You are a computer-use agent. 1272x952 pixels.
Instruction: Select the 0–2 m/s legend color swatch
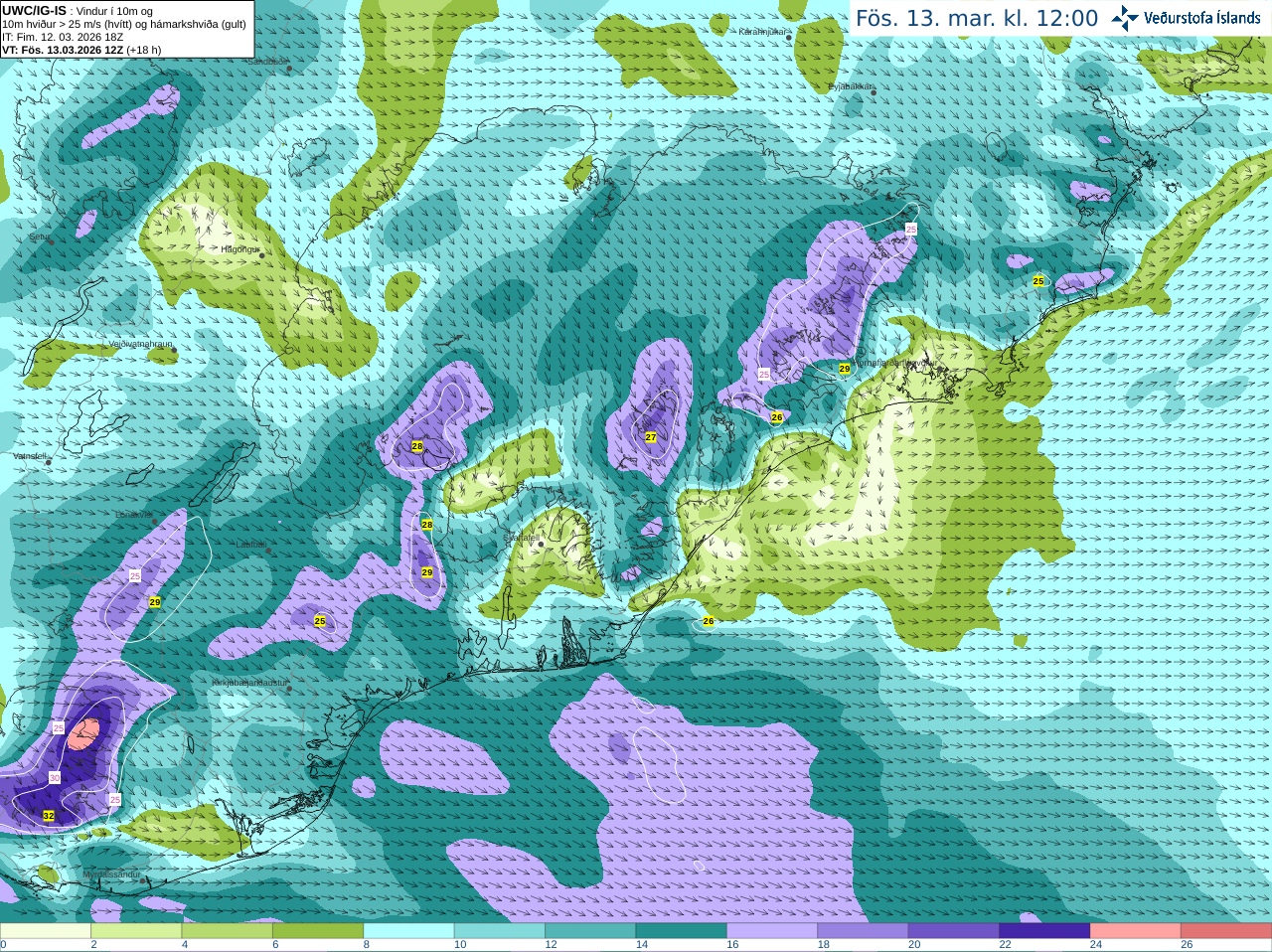coord(46,931)
